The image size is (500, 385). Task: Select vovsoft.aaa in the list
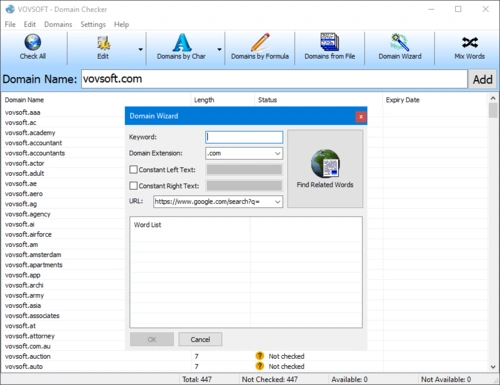[22, 112]
